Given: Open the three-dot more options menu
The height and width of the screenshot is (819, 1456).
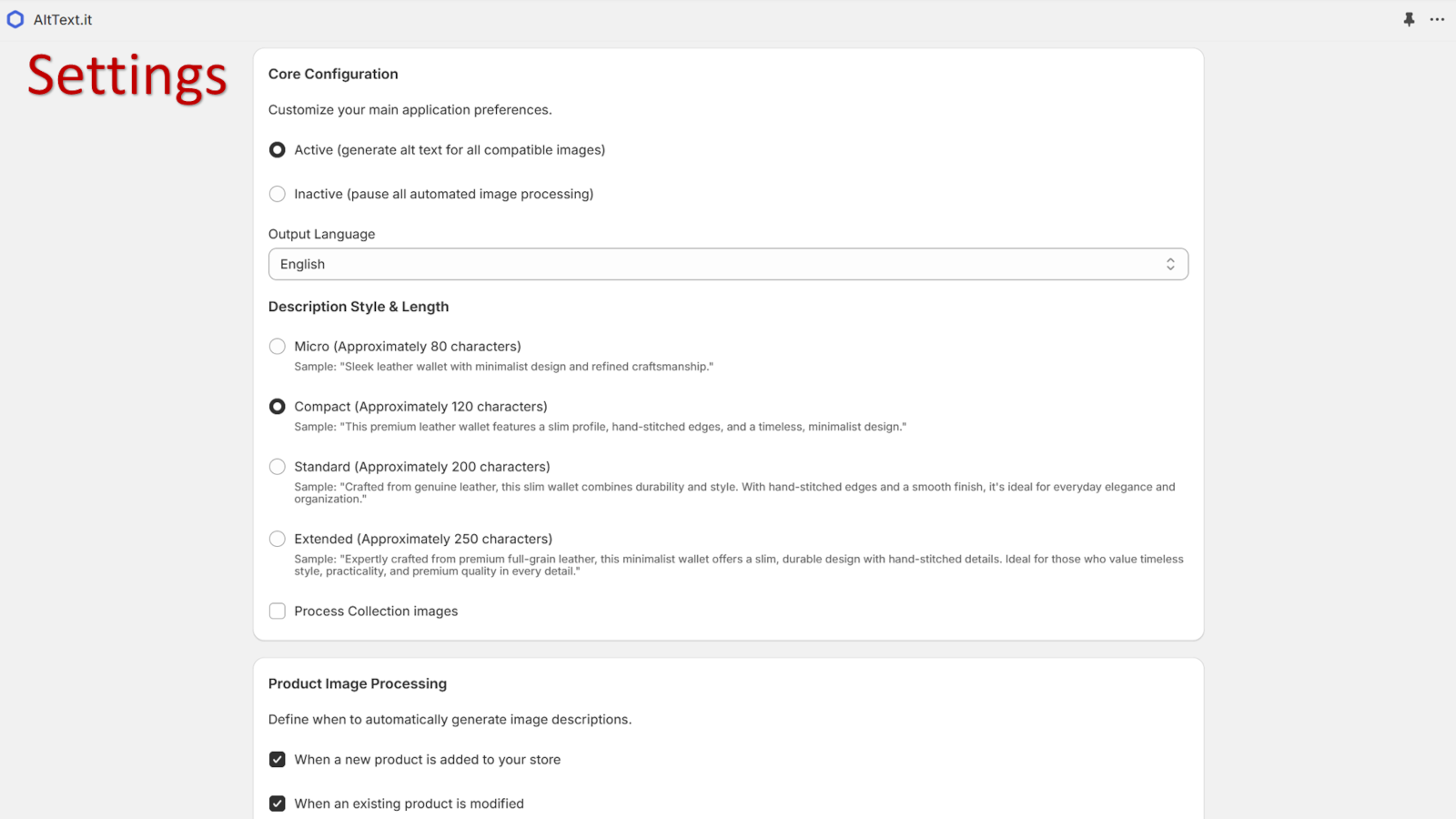Looking at the screenshot, I should [x=1439, y=18].
